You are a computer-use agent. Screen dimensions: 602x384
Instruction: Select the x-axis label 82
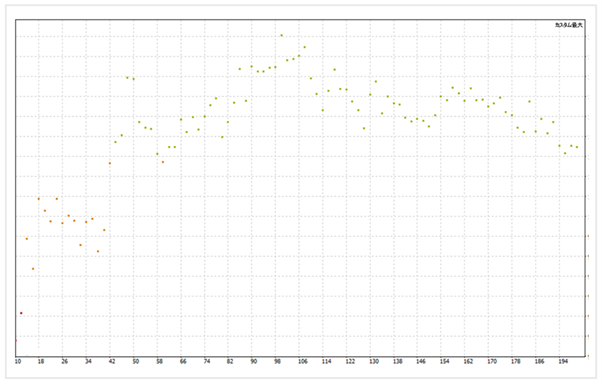(230, 361)
